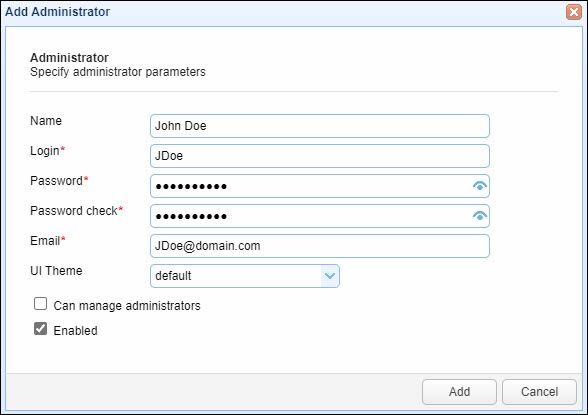Viewport: 588px width, 415px height.
Task: Place cursor in the Password input field
Action: 311,186
